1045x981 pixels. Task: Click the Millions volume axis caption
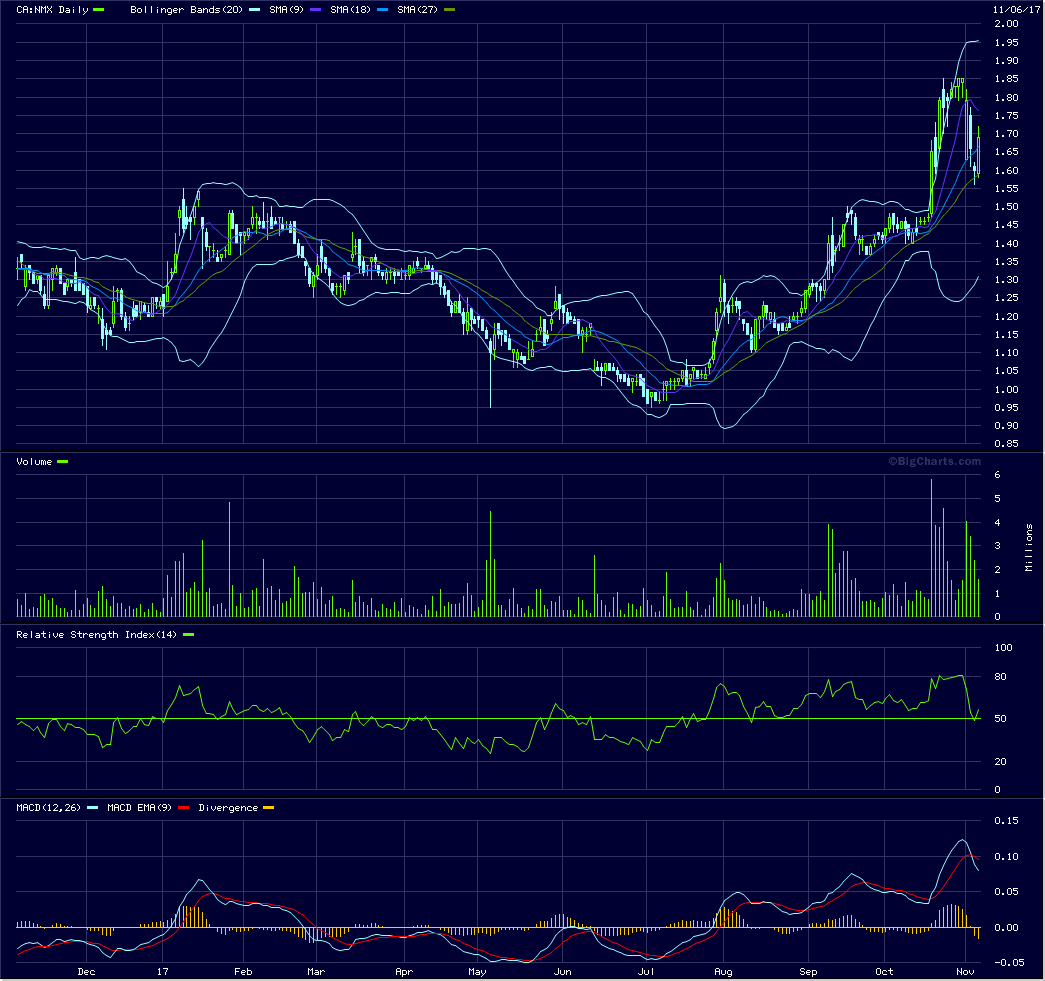(x=1029, y=547)
